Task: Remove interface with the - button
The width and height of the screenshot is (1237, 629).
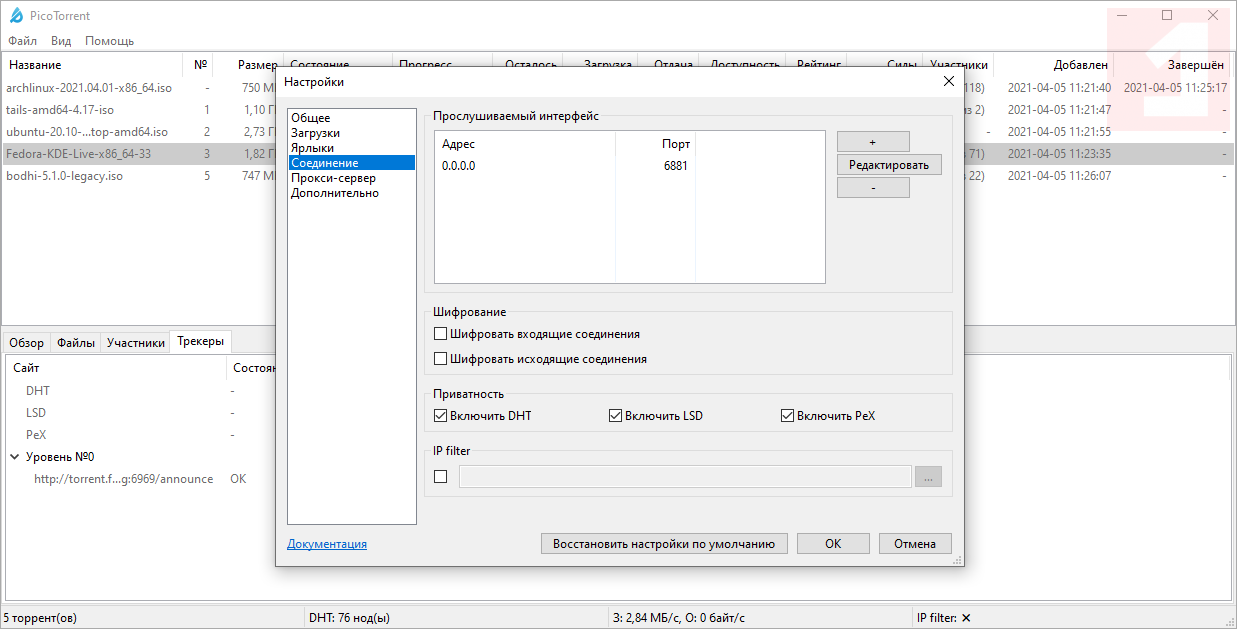Action: coord(873,188)
